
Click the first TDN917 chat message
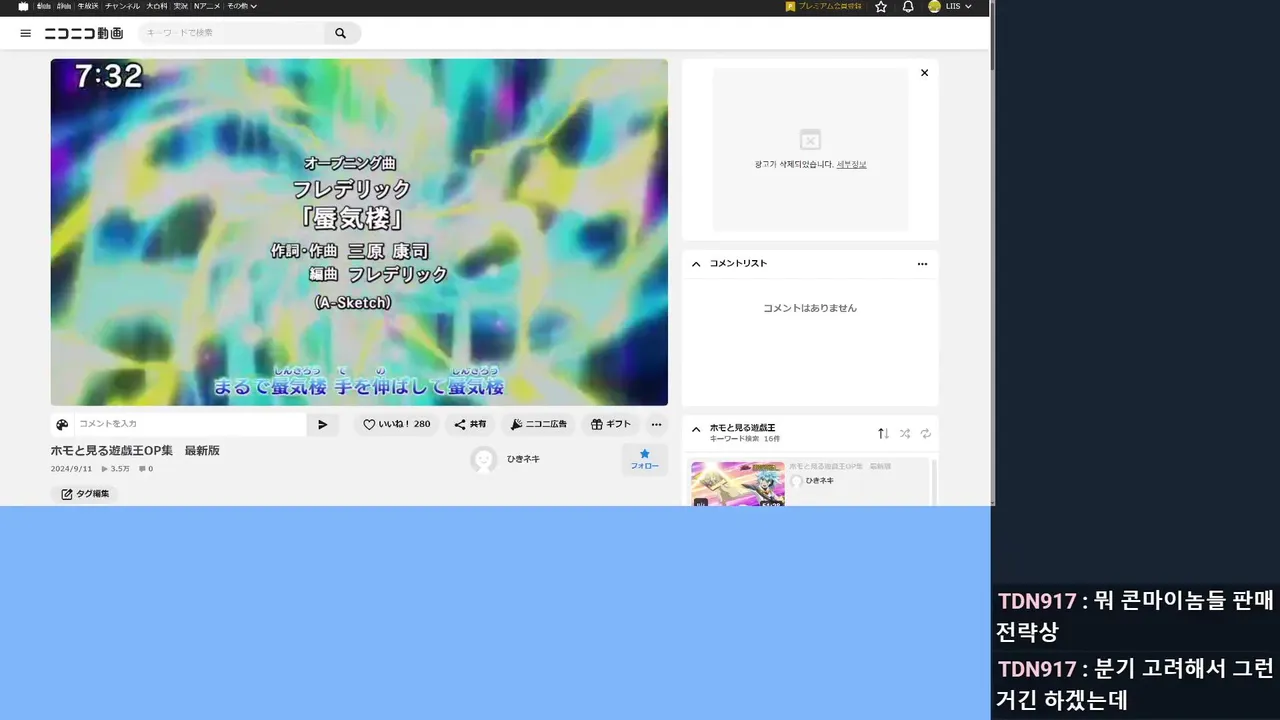click(x=1135, y=615)
